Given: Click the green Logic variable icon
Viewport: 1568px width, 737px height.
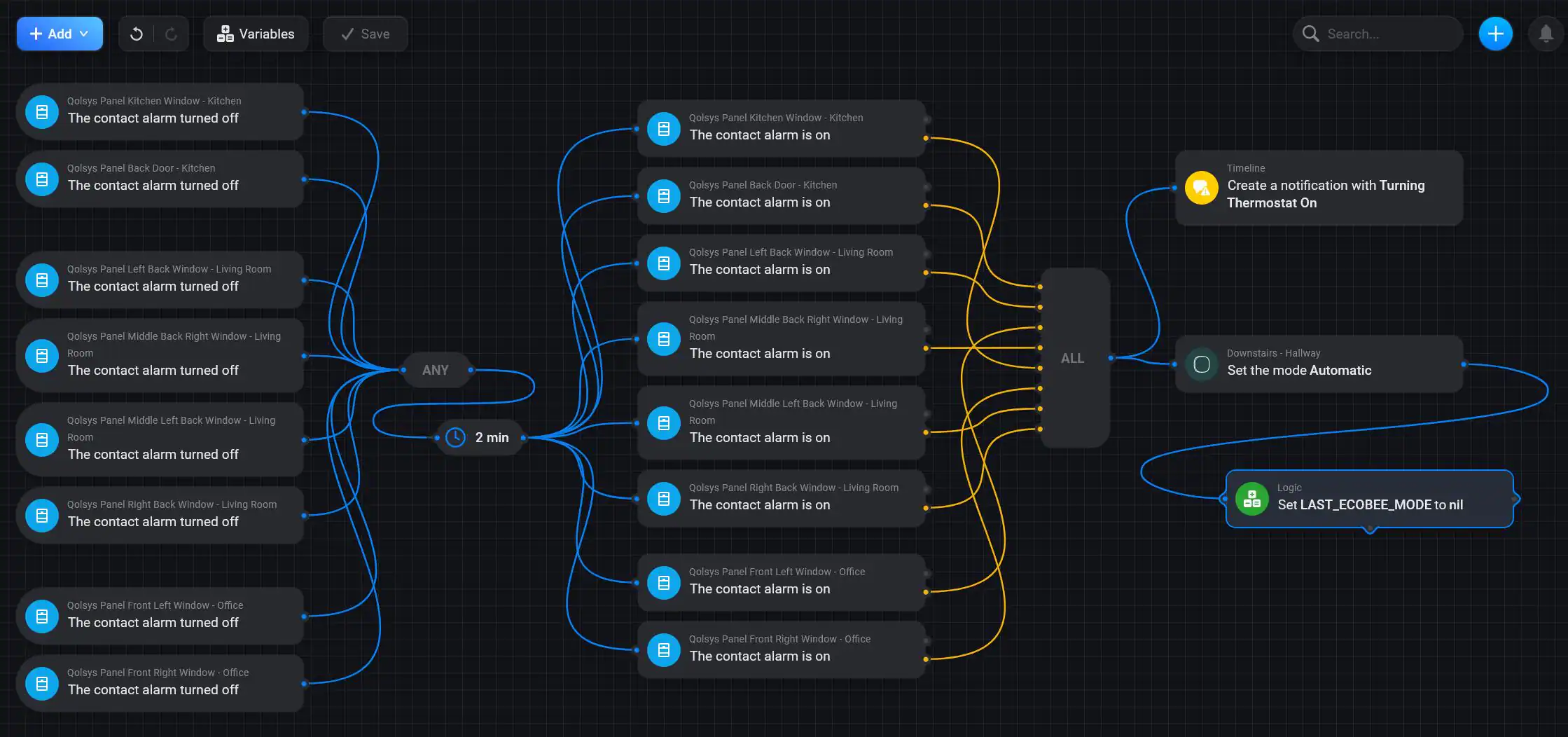Looking at the screenshot, I should tap(1251, 499).
